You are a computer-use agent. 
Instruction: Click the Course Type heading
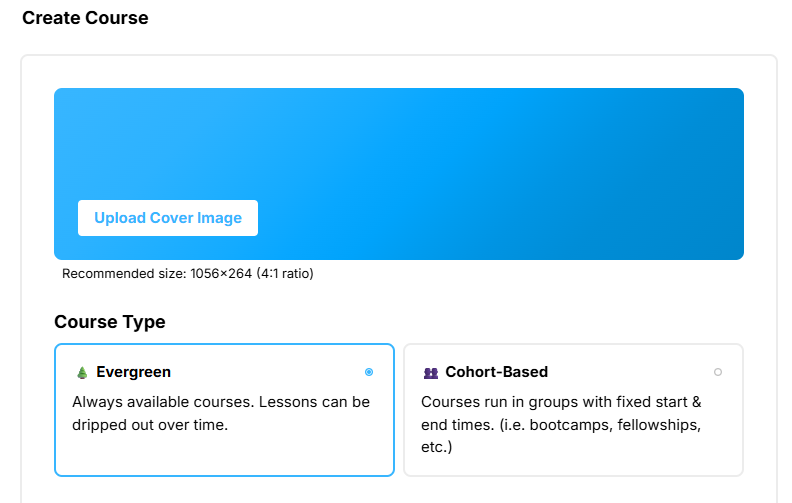click(110, 322)
